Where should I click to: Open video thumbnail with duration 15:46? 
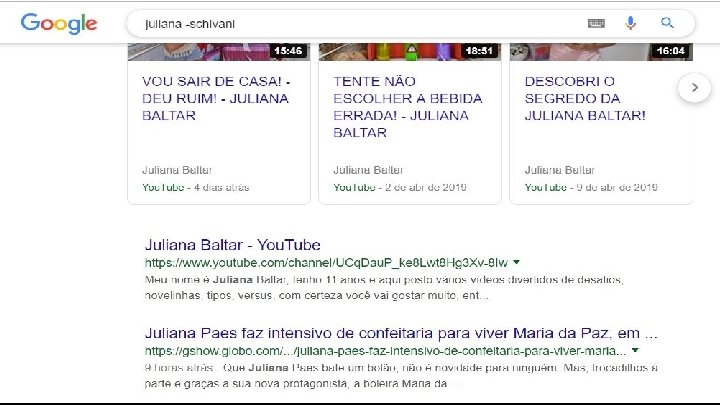point(219,52)
